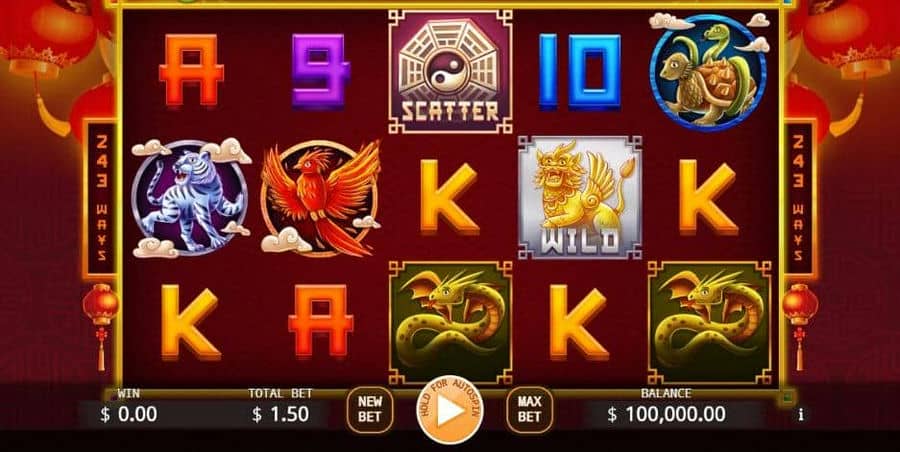Click the orange spin play button
Screen dimensions: 900x452
pos(449,410)
